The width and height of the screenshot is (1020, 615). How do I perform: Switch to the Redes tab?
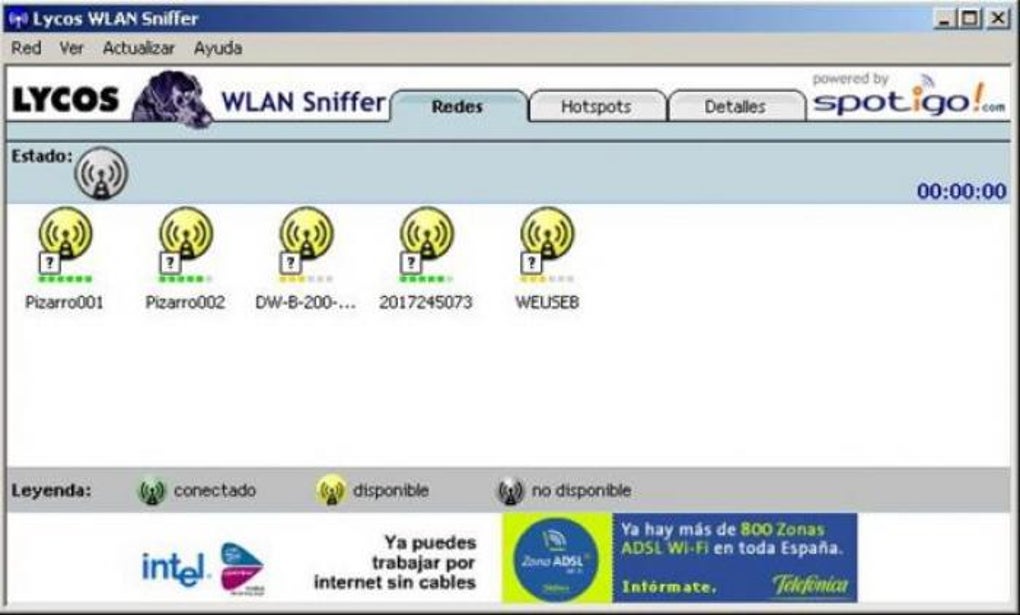(458, 106)
